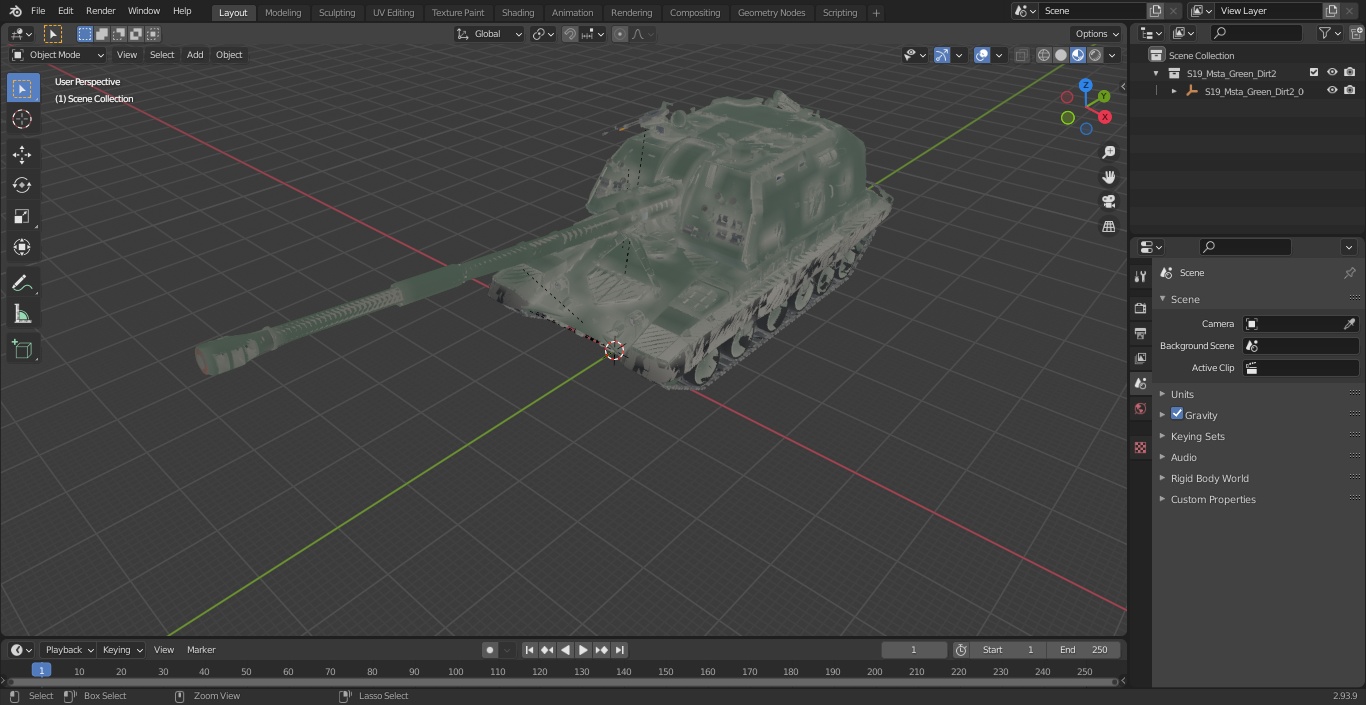Viewport: 1366px width, 705px height.
Task: Switch to the Modeling workspace tab
Action: click(283, 13)
